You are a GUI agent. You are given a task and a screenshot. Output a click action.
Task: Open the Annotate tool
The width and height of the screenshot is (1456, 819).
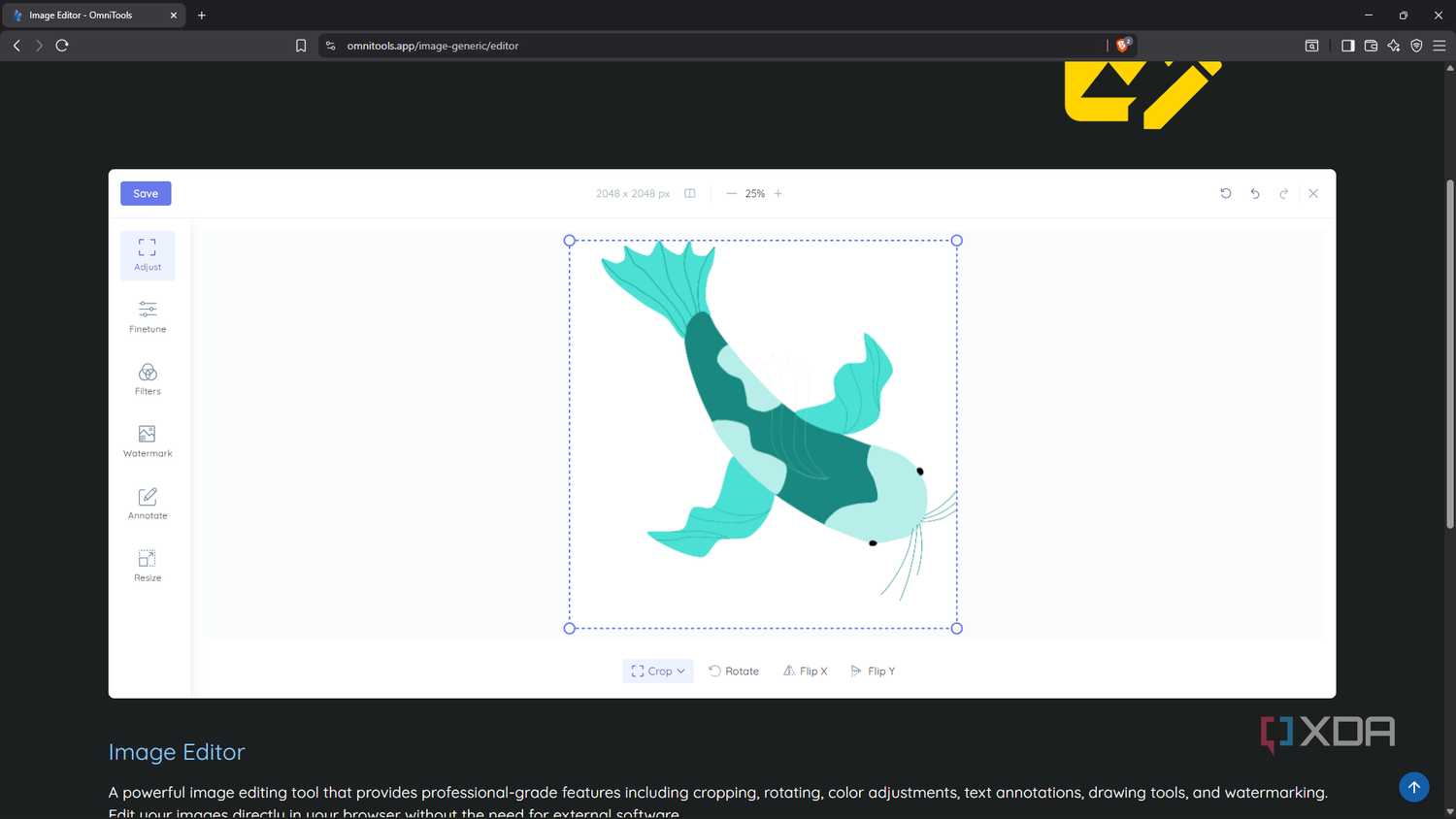(x=148, y=504)
